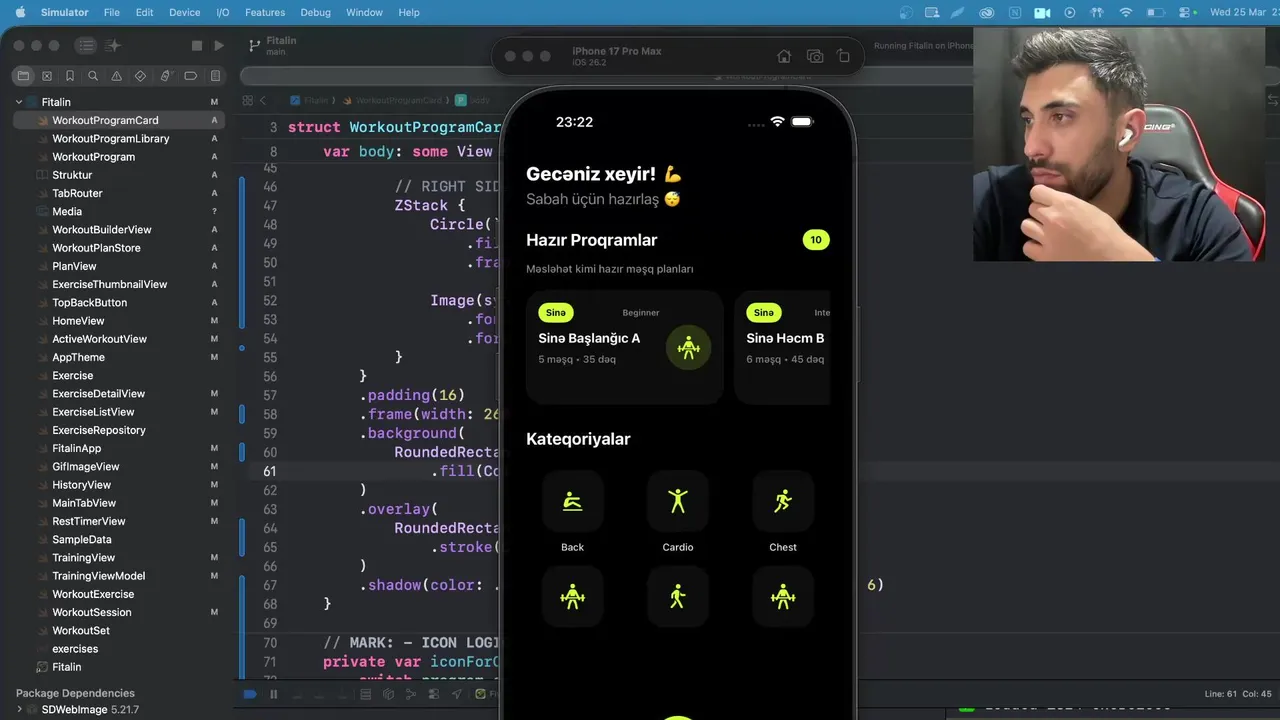Screen dimensions: 1280x720
Task: Open the Chest category in the app
Action: [783, 512]
